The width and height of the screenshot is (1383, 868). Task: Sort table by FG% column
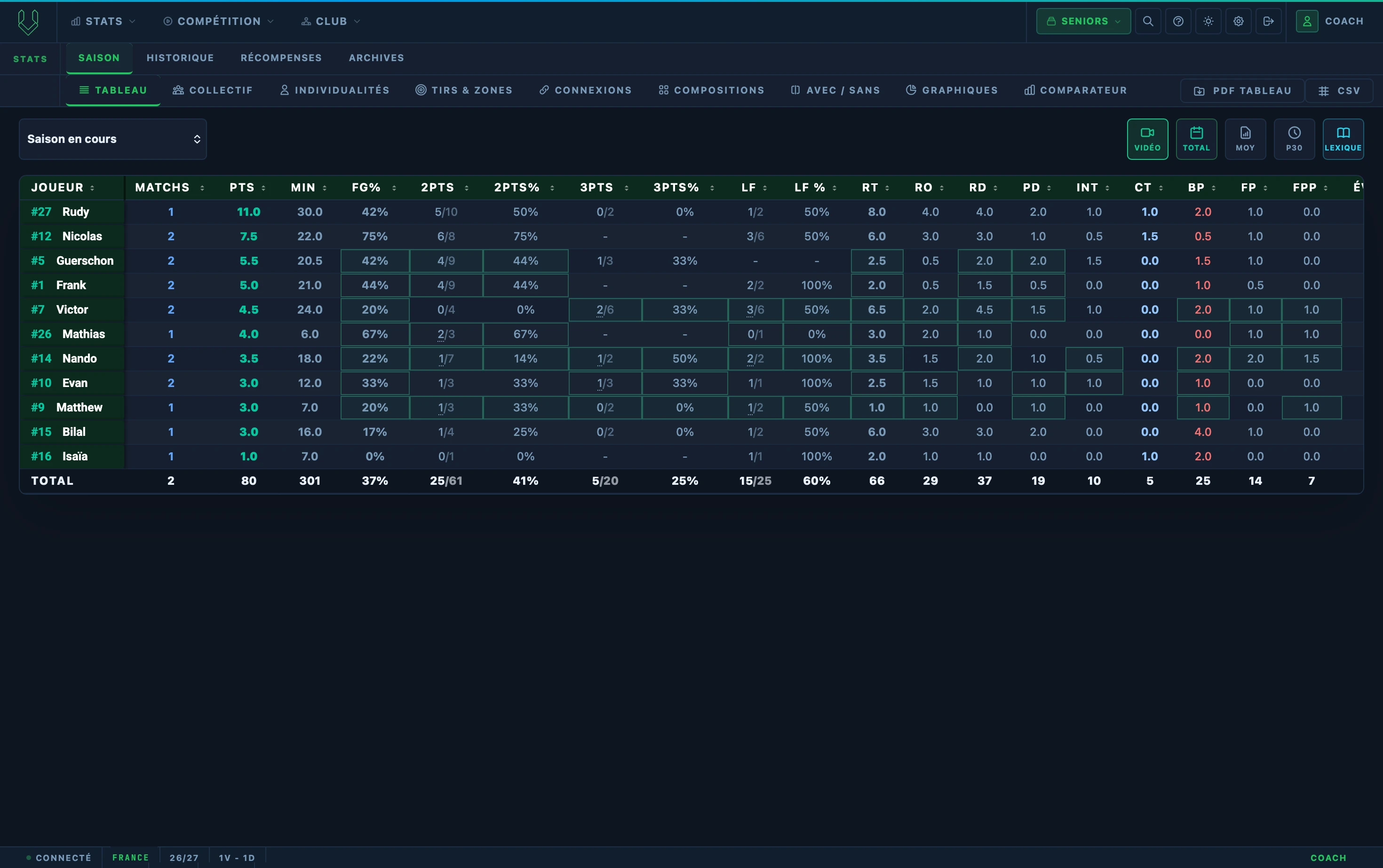click(374, 188)
